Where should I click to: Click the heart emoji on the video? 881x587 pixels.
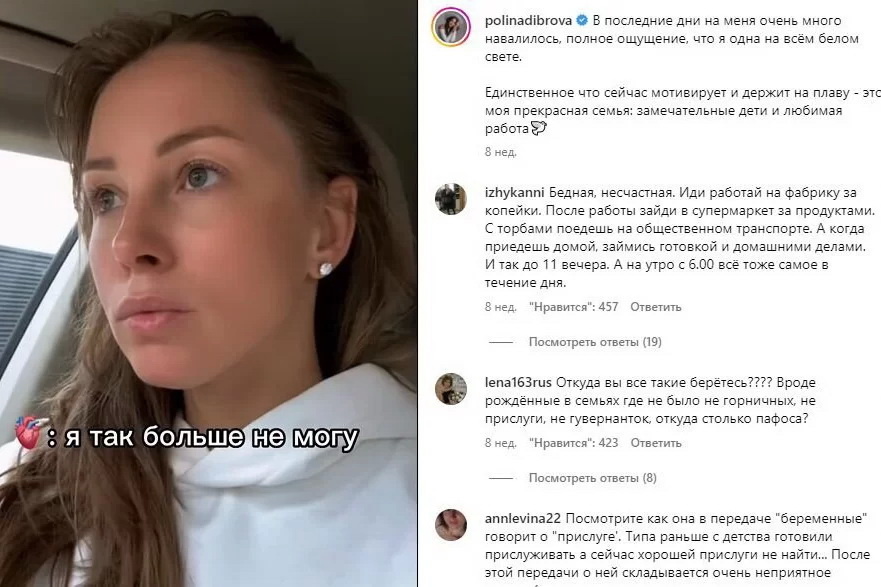pos(28,431)
